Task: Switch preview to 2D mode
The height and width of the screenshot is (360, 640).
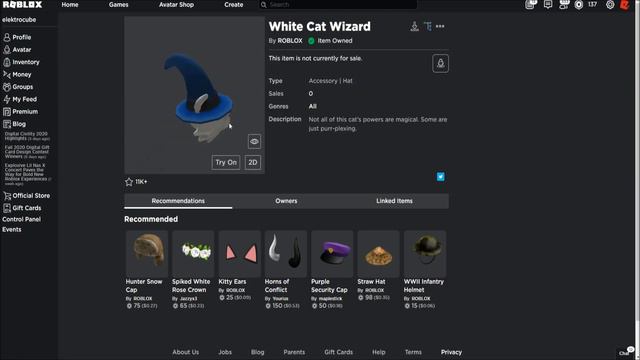Action: tap(253, 162)
